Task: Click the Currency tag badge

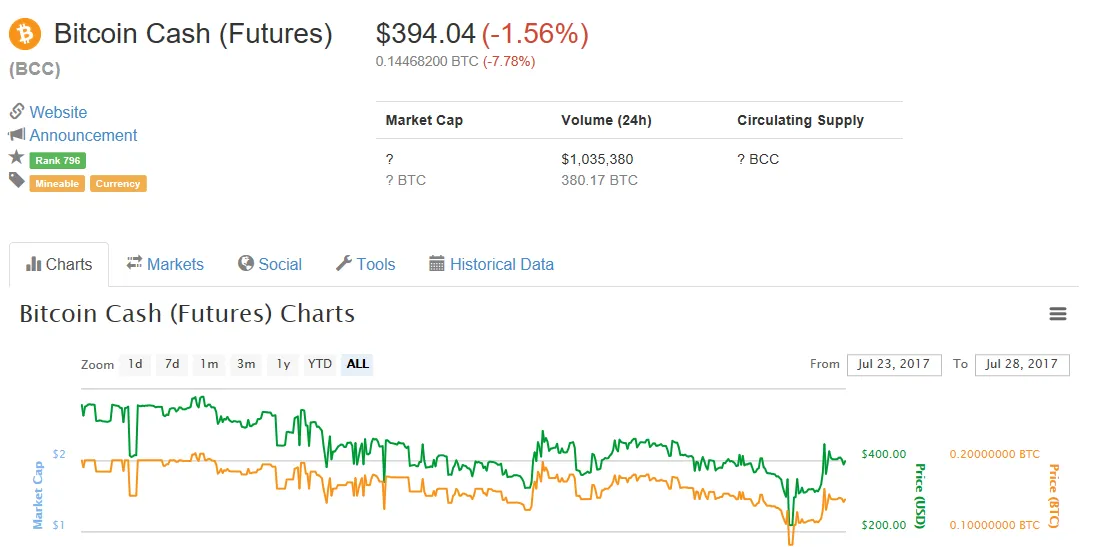Action: pyautogui.click(x=118, y=184)
